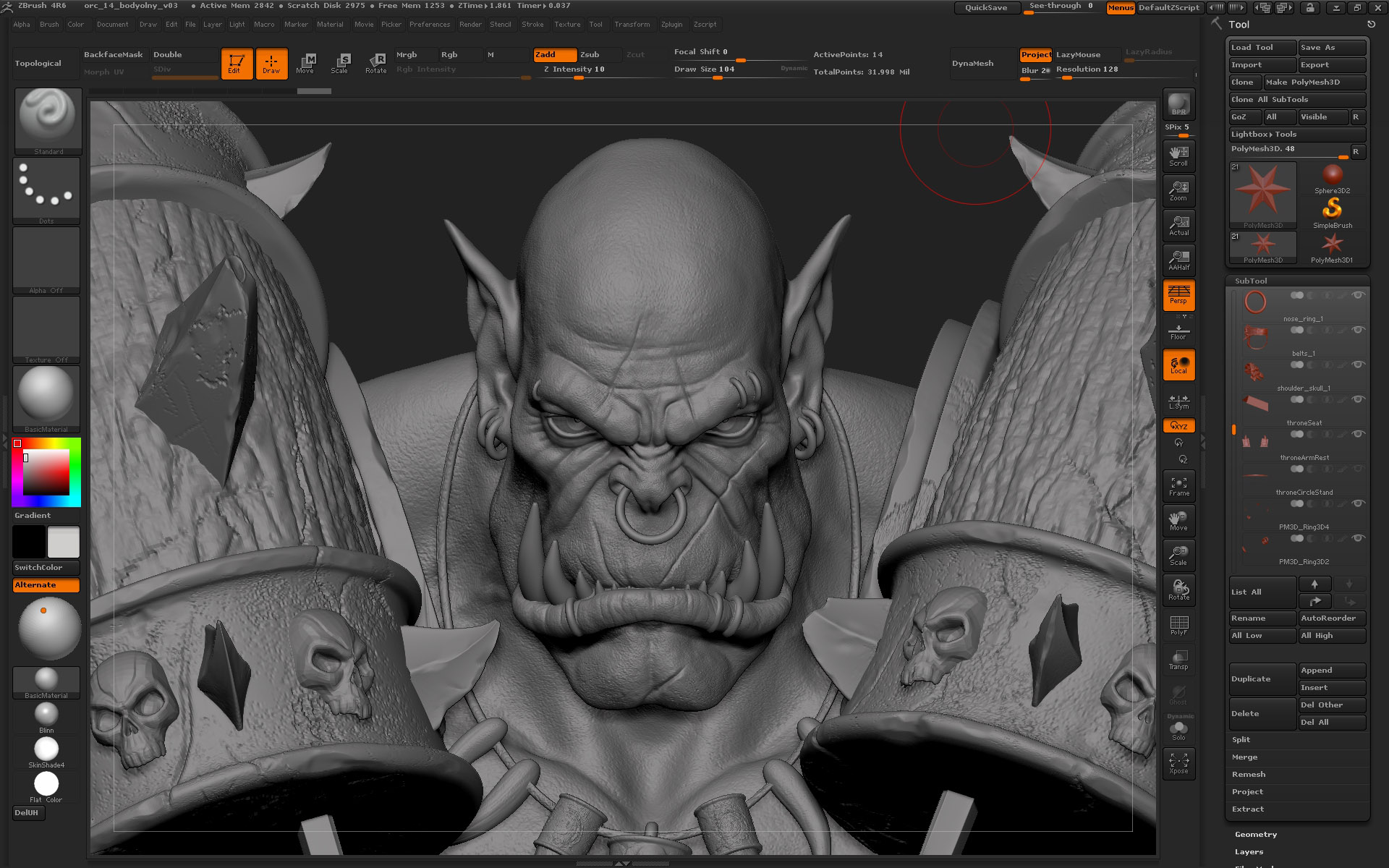This screenshot has height=868, width=1389.
Task: Collapse the SubTool section header
Action: [x=1251, y=281]
